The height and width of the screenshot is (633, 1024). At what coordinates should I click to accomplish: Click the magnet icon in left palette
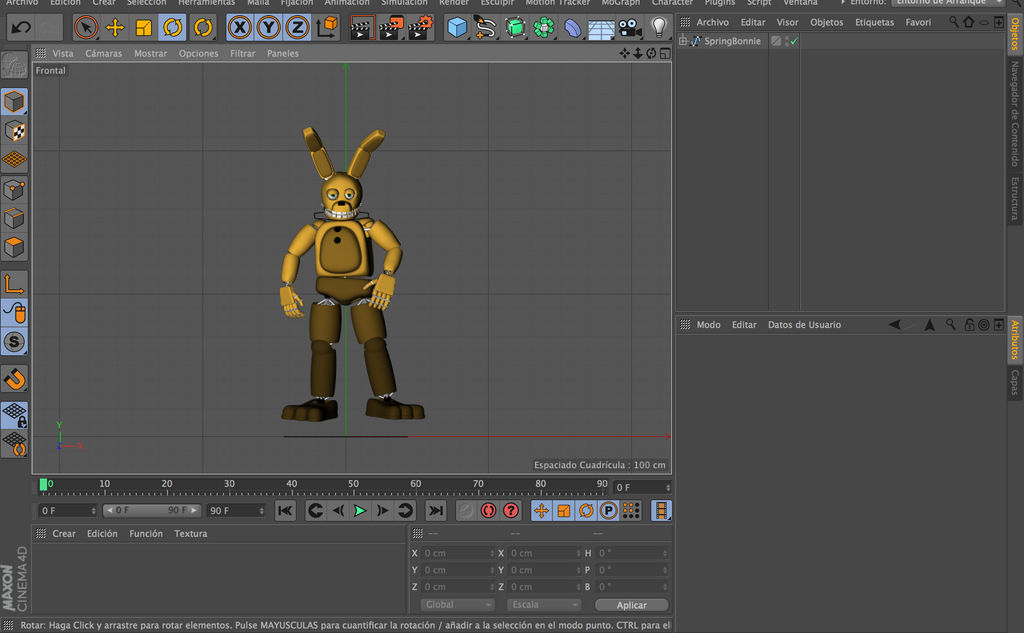14,380
